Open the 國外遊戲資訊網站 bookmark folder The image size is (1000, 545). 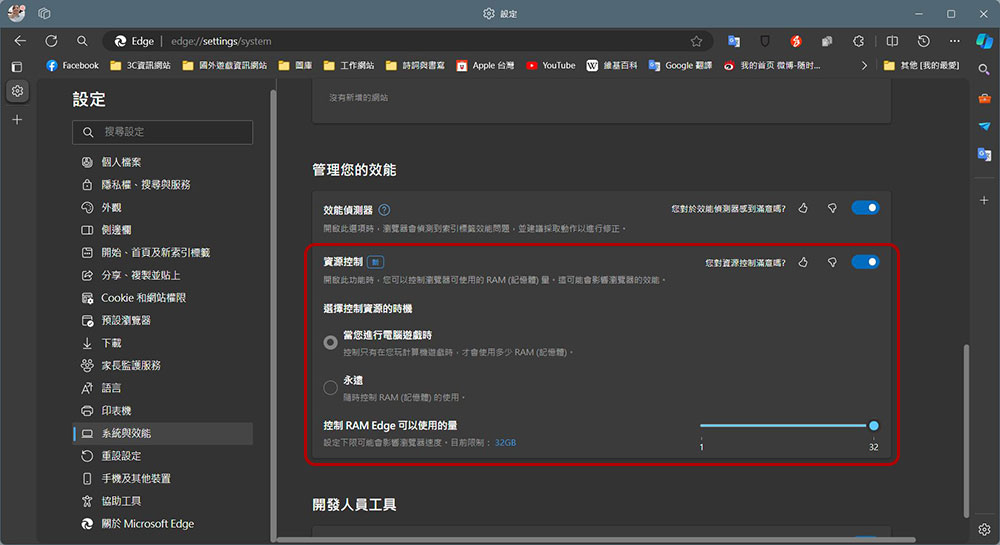point(224,66)
